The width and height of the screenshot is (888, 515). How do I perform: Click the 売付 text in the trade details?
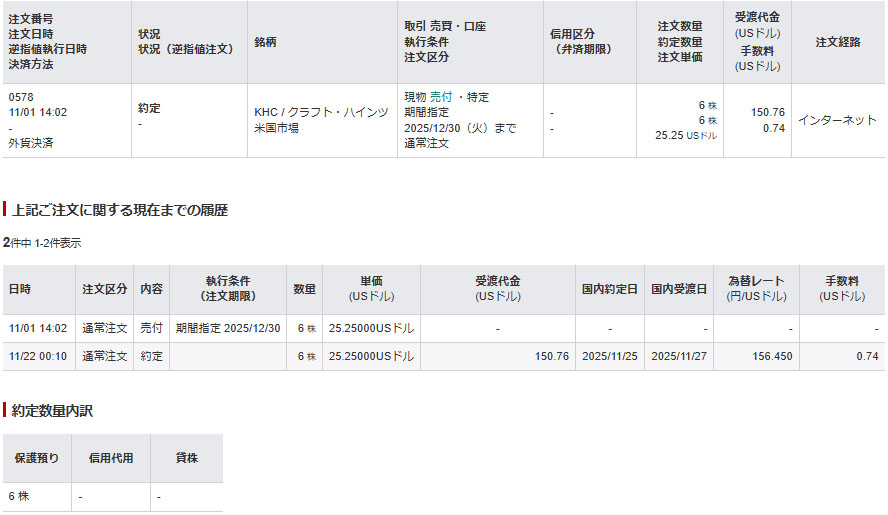coord(441,97)
